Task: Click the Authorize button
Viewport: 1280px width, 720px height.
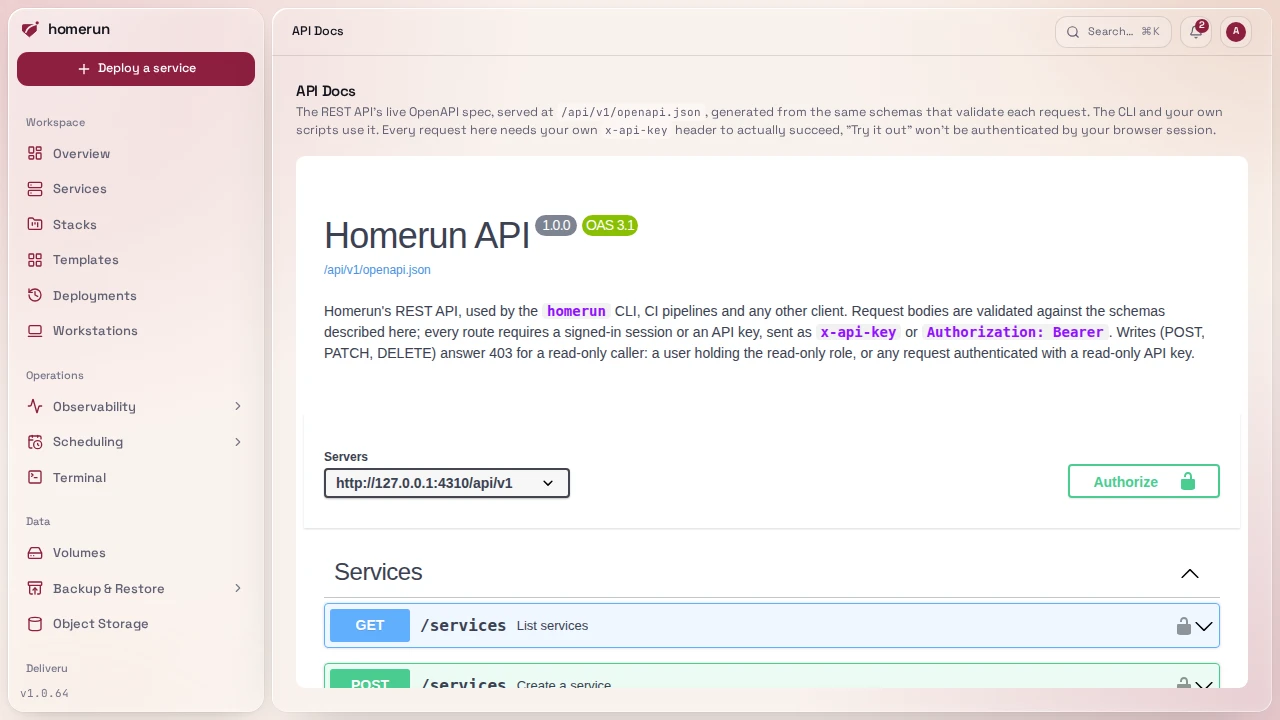Action: [x=1144, y=481]
